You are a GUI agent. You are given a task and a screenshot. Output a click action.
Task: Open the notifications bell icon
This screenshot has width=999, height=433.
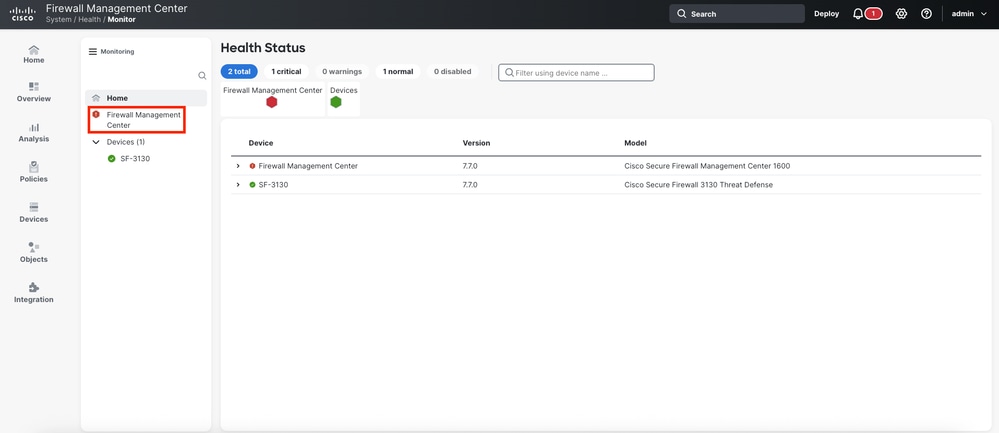click(858, 14)
